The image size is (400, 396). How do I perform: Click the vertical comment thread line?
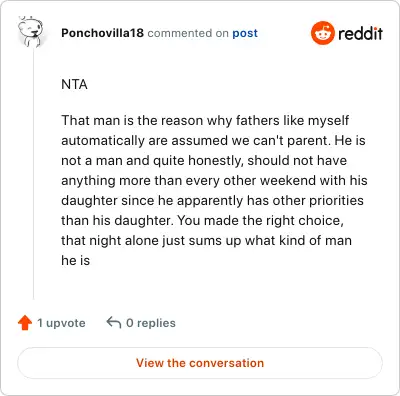coord(33,173)
